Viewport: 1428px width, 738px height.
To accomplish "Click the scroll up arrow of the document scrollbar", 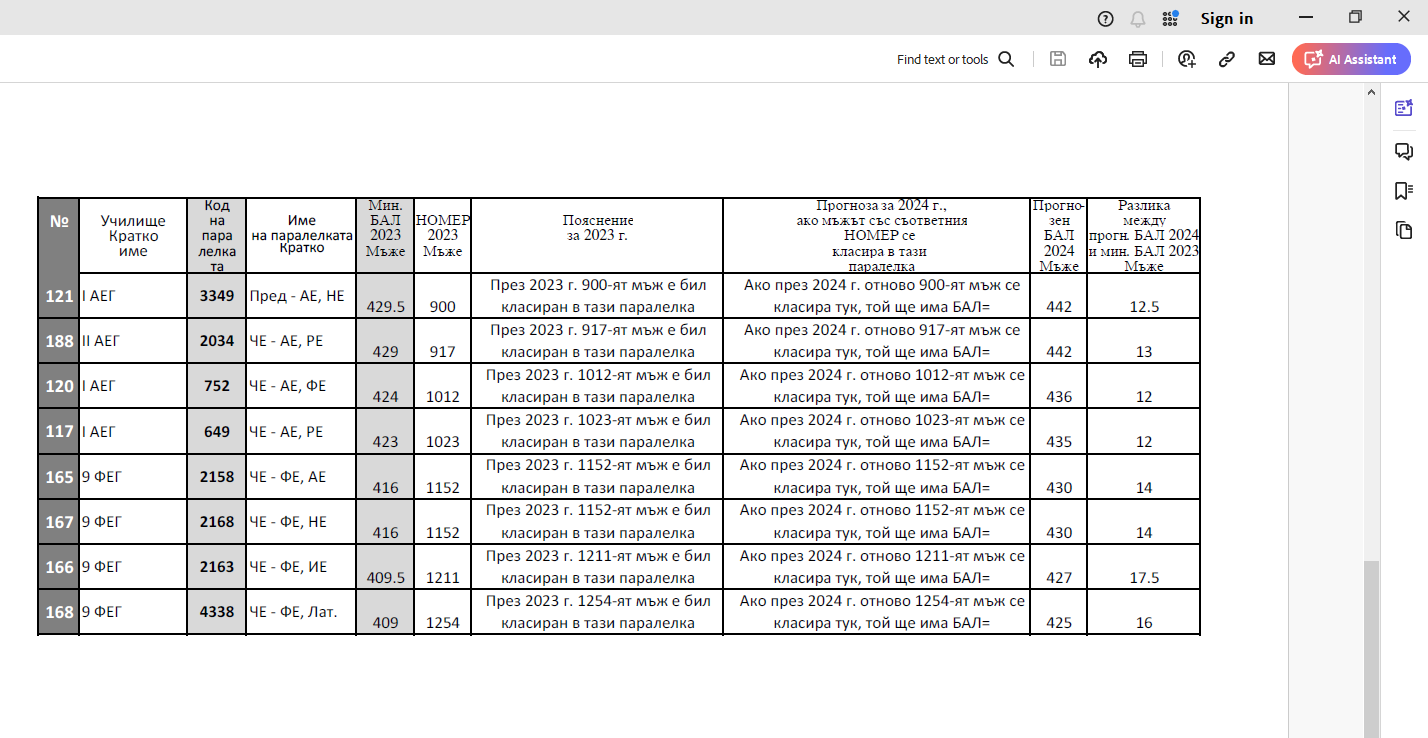I will pyautogui.click(x=1371, y=92).
